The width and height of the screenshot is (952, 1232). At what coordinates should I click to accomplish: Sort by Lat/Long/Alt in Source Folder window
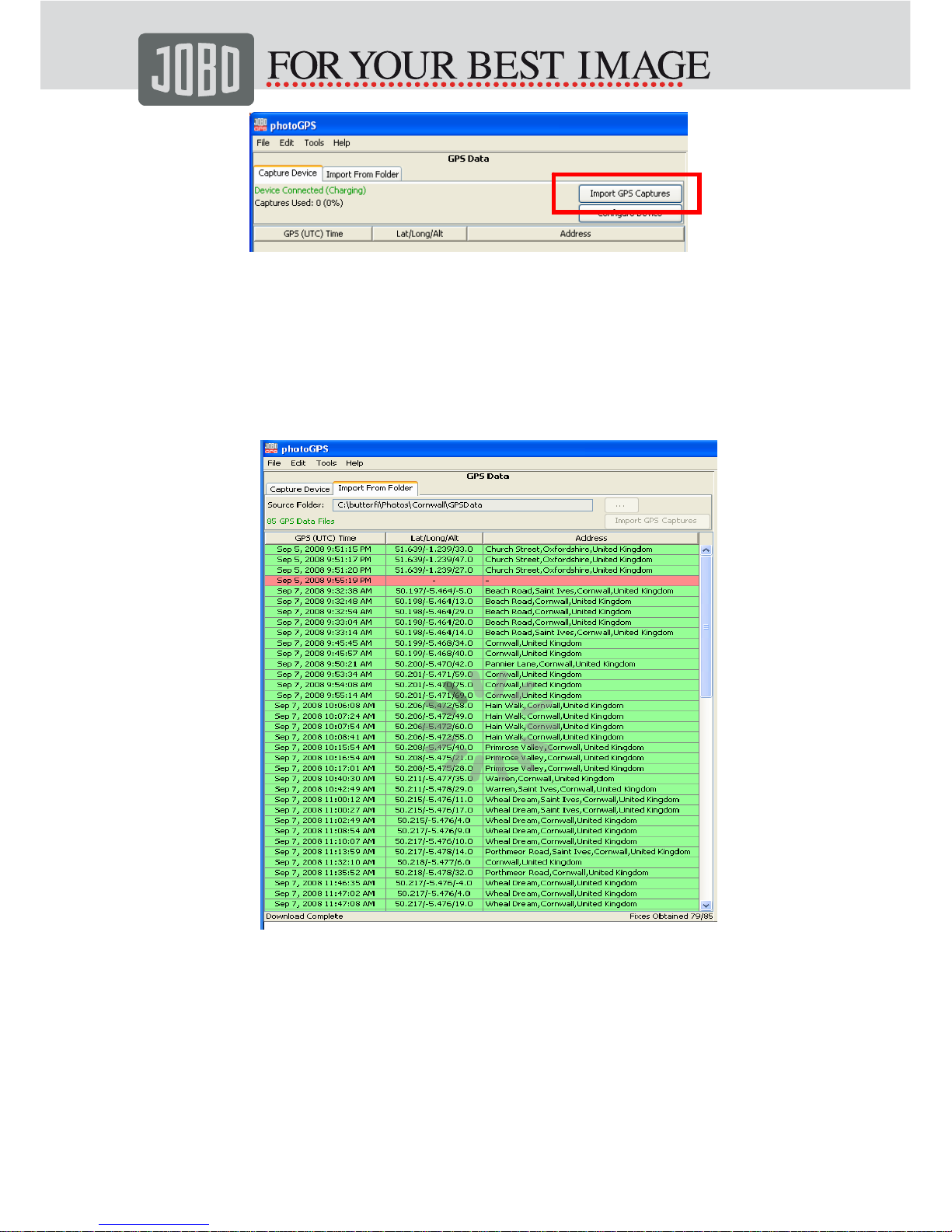point(434,538)
